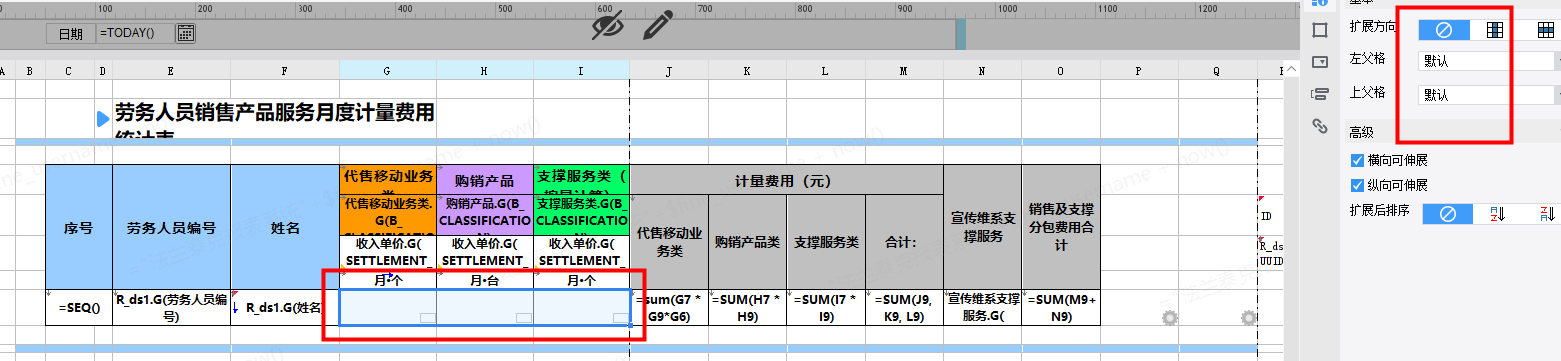Select column G header
This screenshot has height=361, width=1561.
[x=387, y=71]
